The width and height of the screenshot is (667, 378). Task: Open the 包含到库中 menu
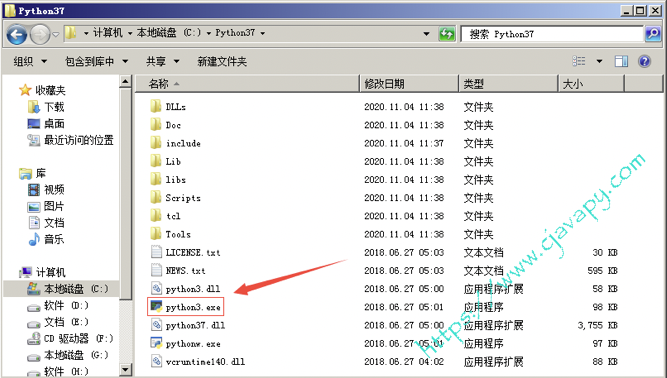(x=97, y=62)
